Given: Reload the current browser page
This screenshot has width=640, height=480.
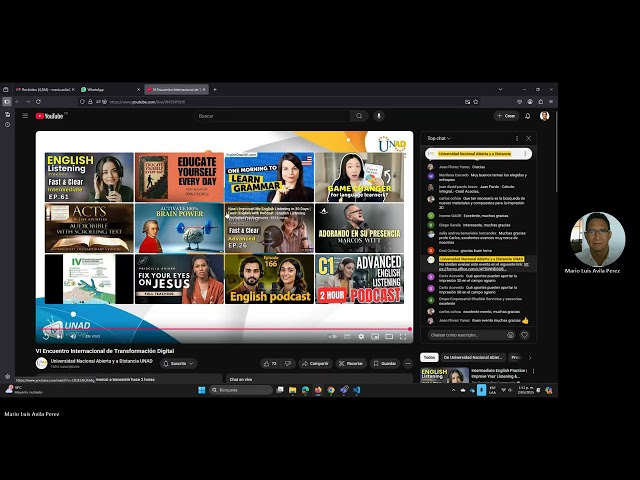Looking at the screenshot, I should coord(38,102).
